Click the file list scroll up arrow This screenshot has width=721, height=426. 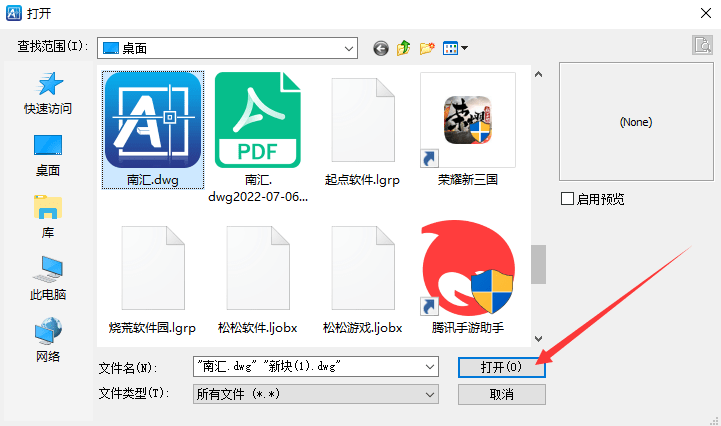538,74
